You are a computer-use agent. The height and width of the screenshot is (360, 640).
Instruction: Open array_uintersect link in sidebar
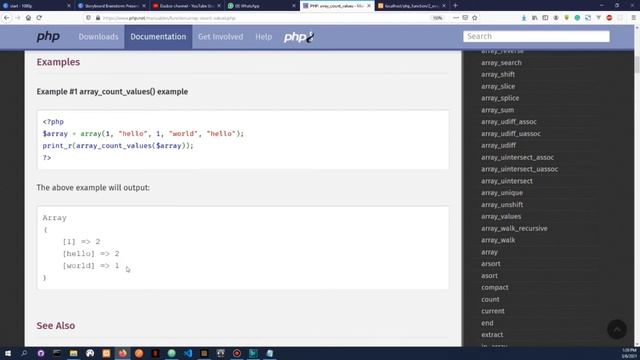pos(507,181)
